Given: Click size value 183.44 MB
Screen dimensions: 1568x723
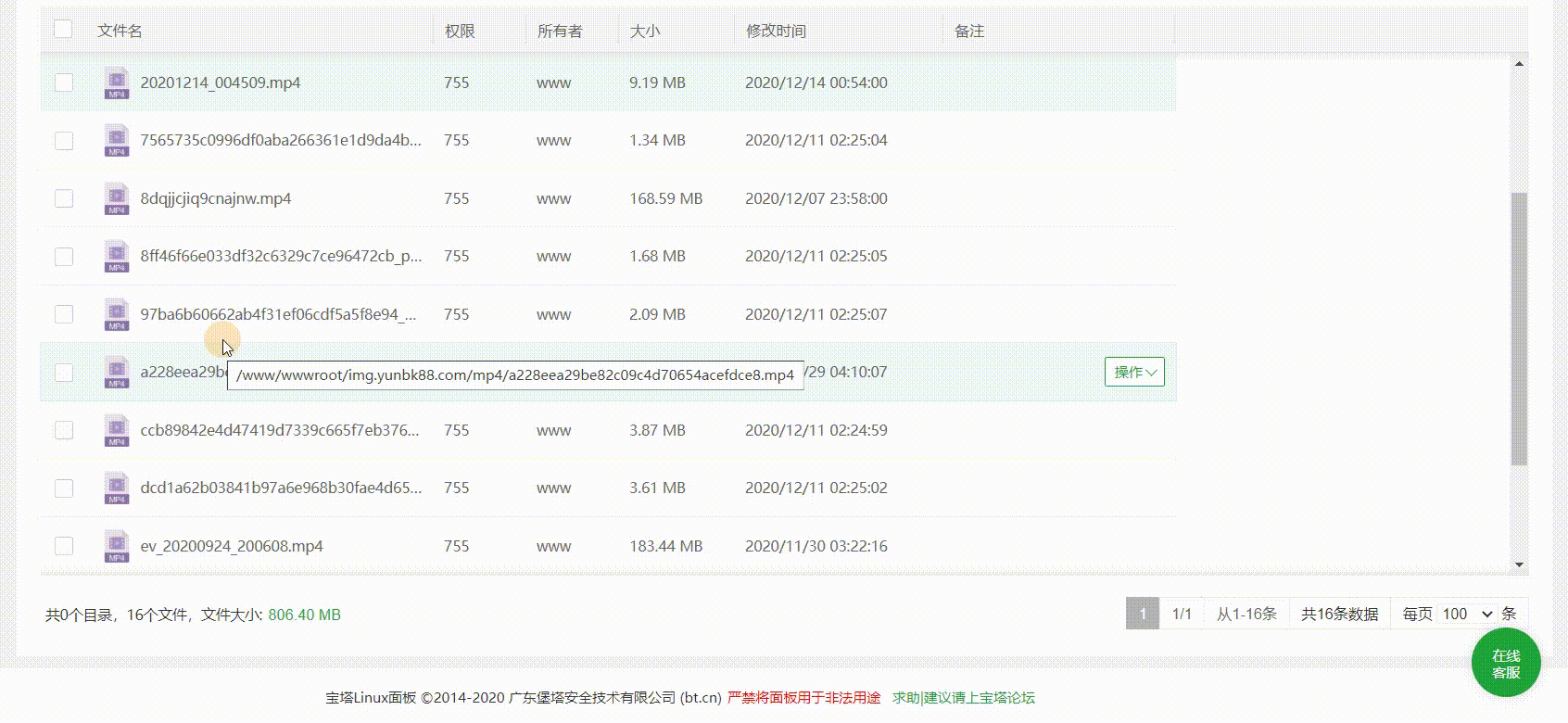Looking at the screenshot, I should tap(666, 546).
